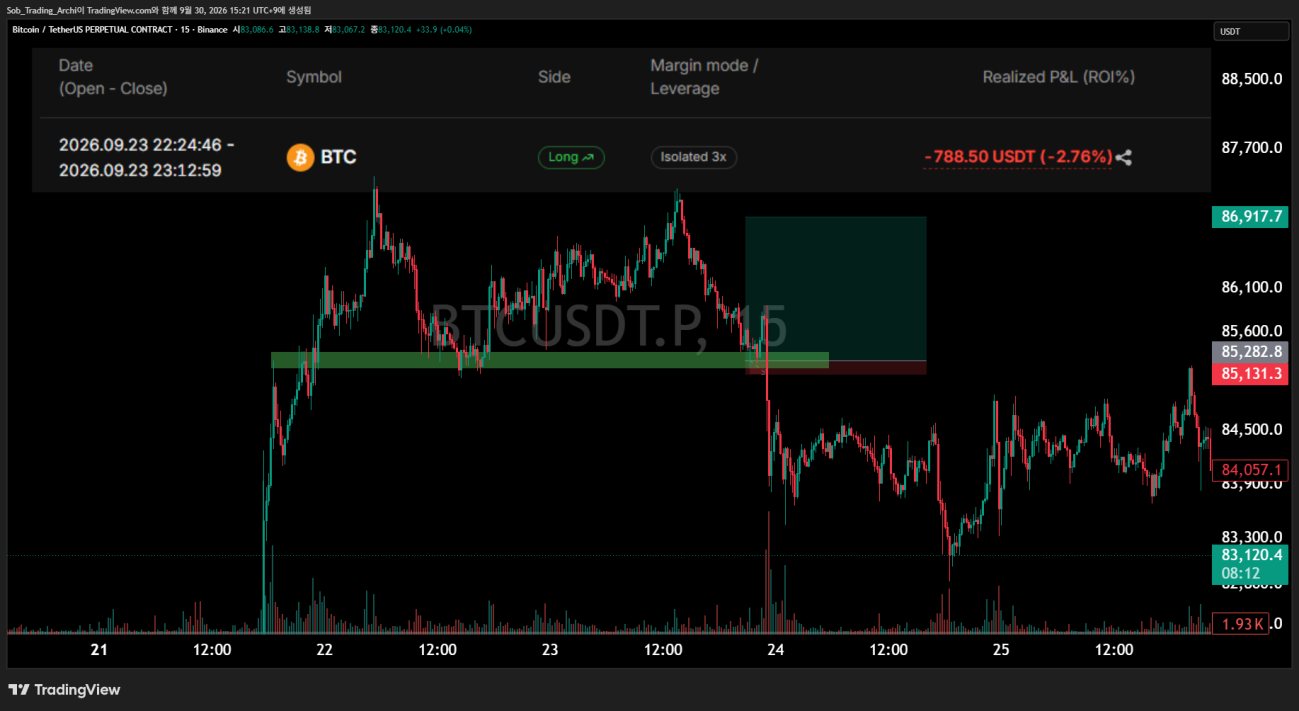The image size is (1299, 711).
Task: Click the 25 date label on time axis
Action: pos(1001,649)
